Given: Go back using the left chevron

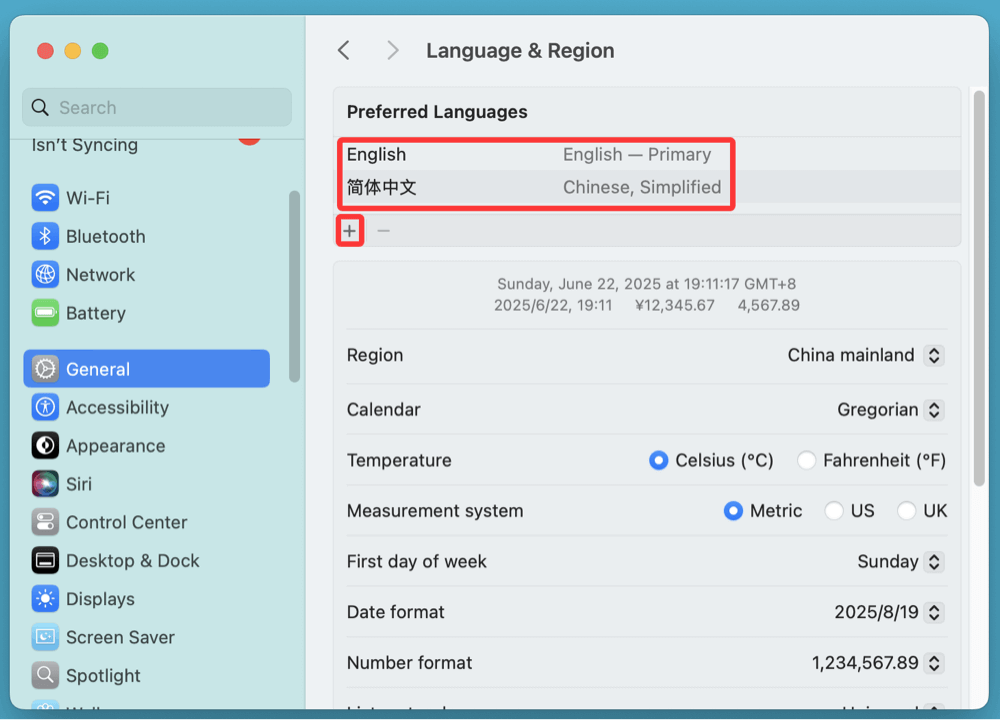Looking at the screenshot, I should pyautogui.click(x=344, y=51).
